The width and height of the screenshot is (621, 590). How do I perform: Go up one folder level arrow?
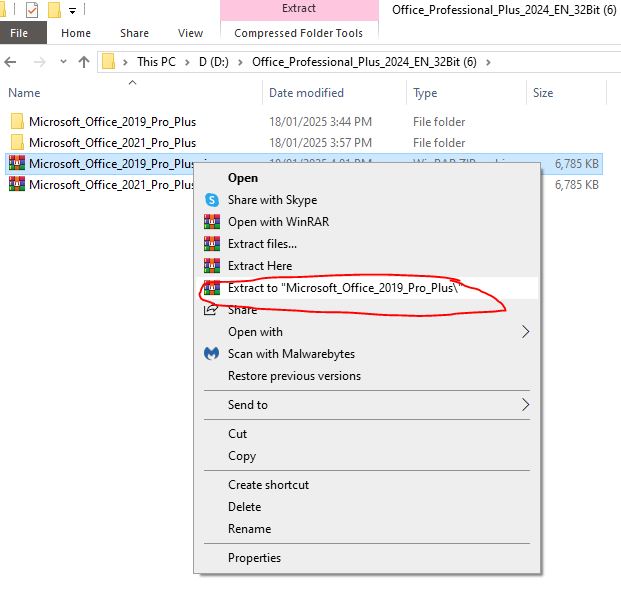[84, 62]
